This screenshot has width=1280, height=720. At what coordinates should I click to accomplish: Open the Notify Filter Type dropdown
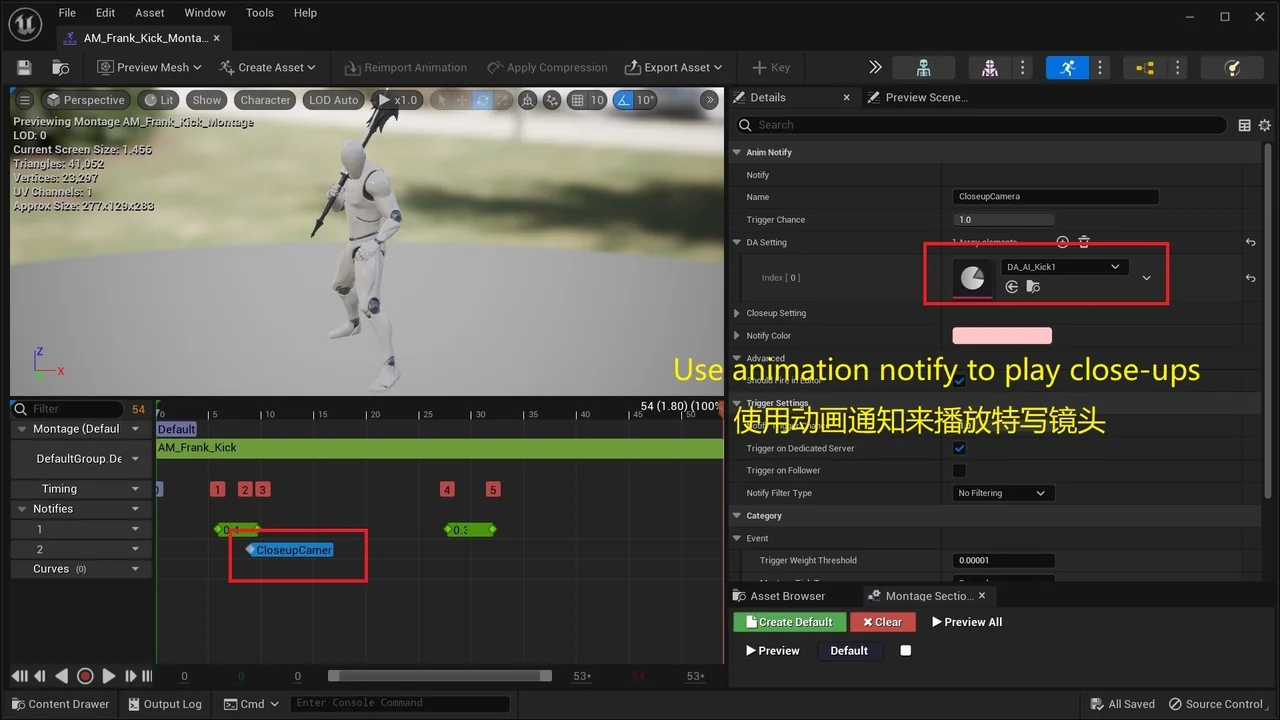1002,493
